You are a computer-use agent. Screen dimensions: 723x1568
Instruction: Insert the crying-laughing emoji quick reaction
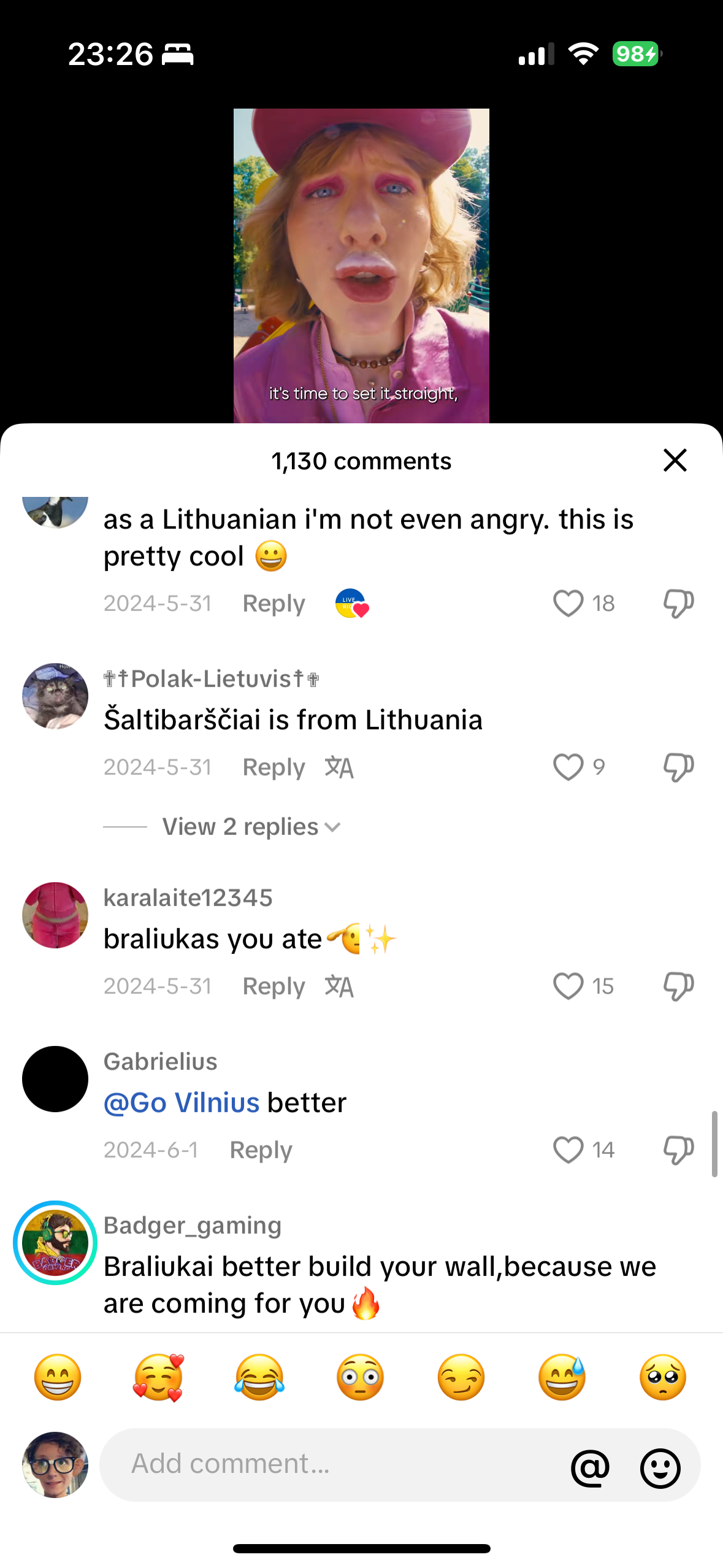click(259, 1377)
